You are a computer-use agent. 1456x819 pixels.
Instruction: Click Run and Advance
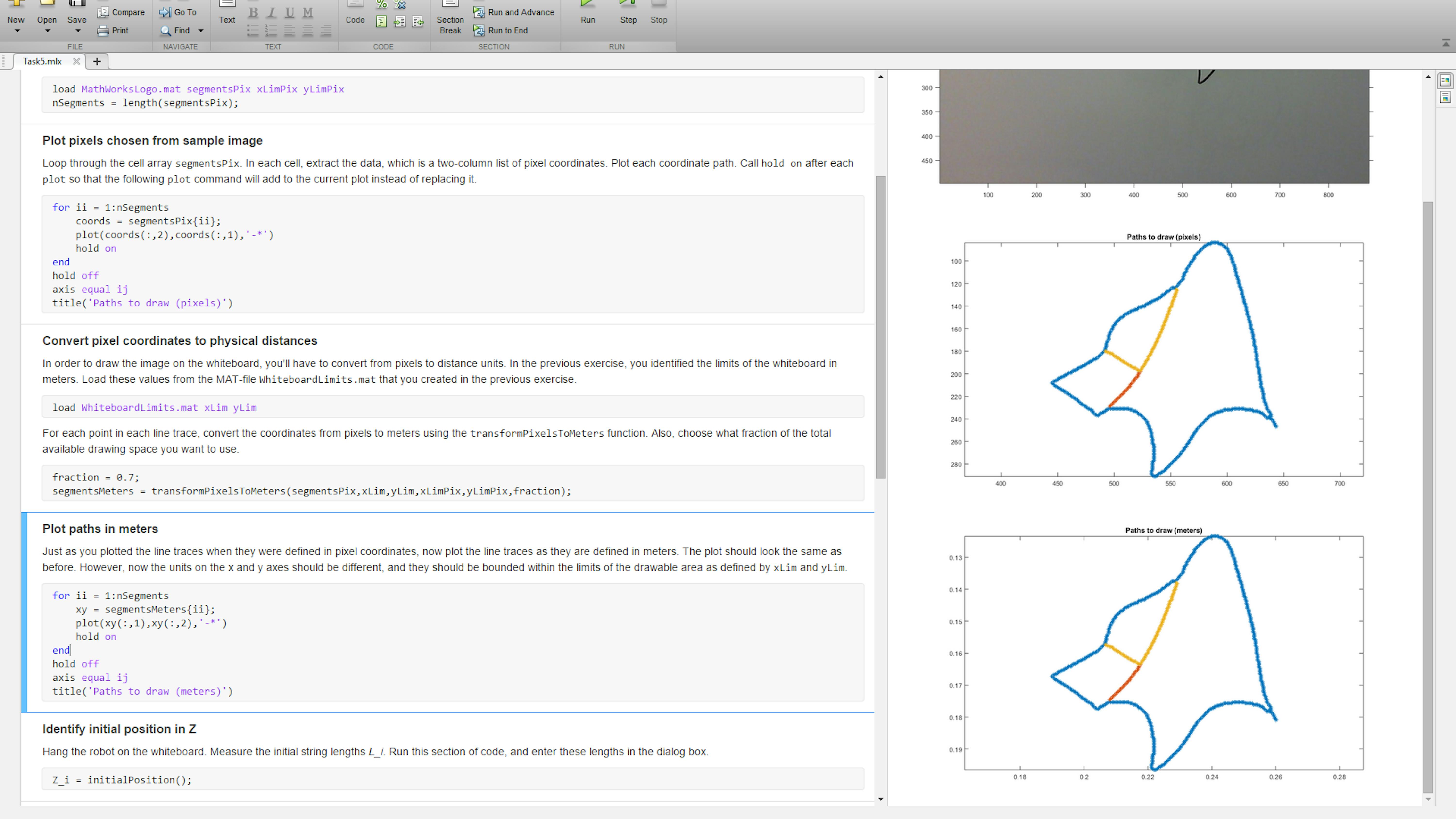coord(514,12)
